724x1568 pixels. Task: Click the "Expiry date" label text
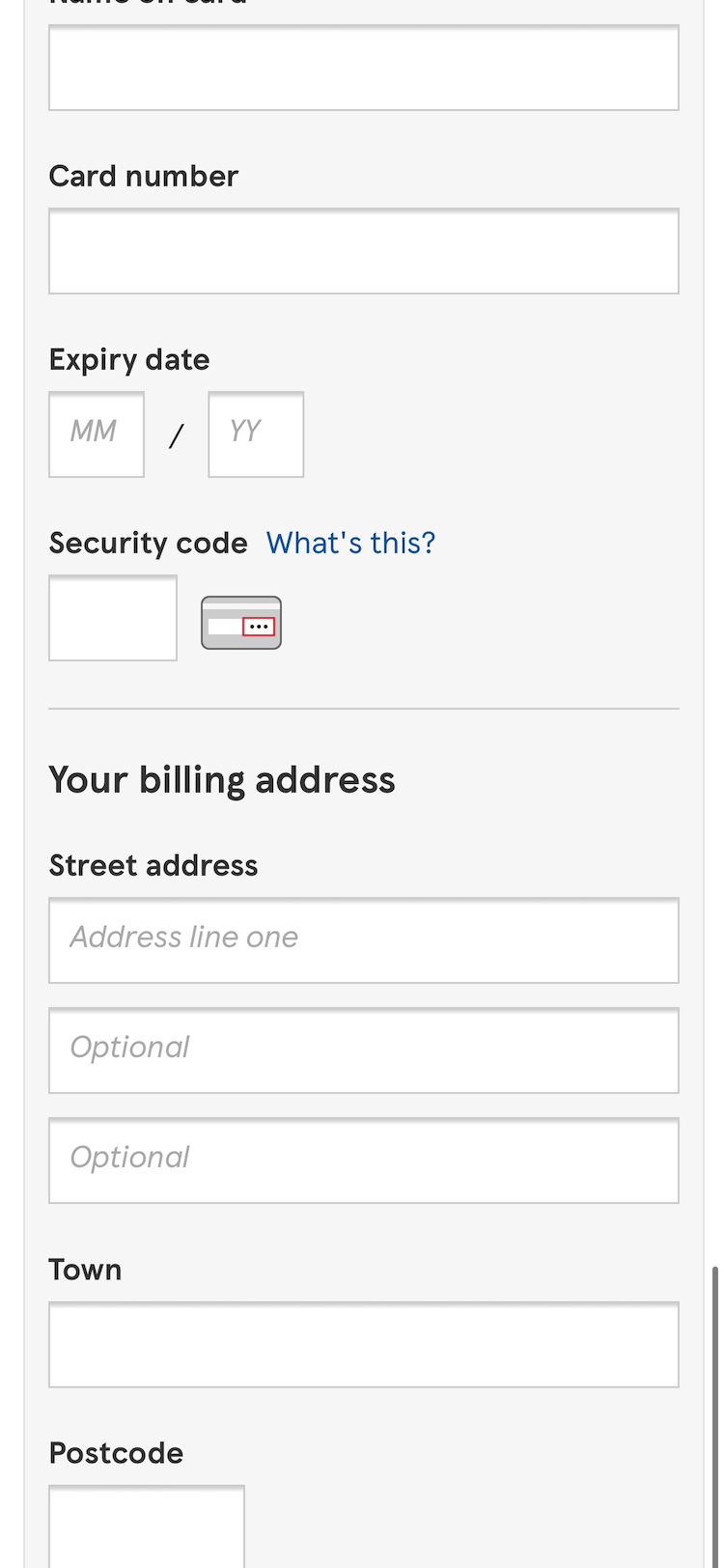(129, 359)
